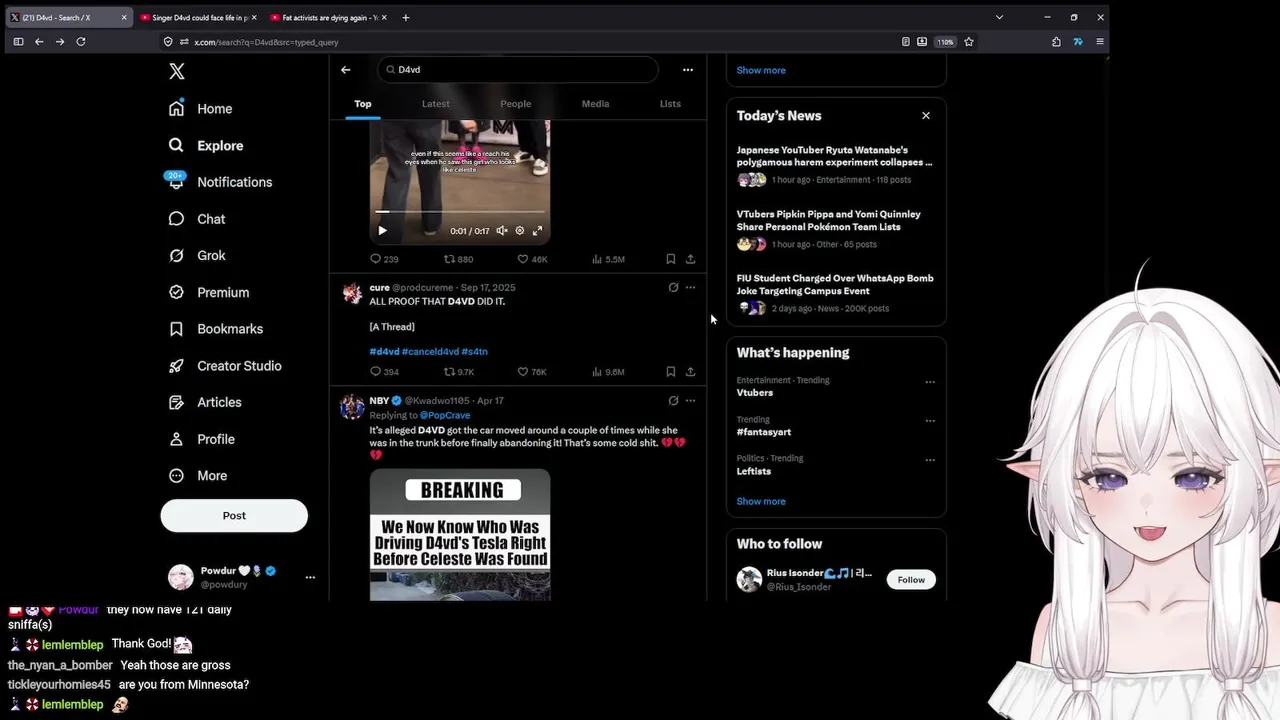Image resolution: width=1280 pixels, height=720 pixels.
Task: Reload the browser page
Action: (x=81, y=42)
